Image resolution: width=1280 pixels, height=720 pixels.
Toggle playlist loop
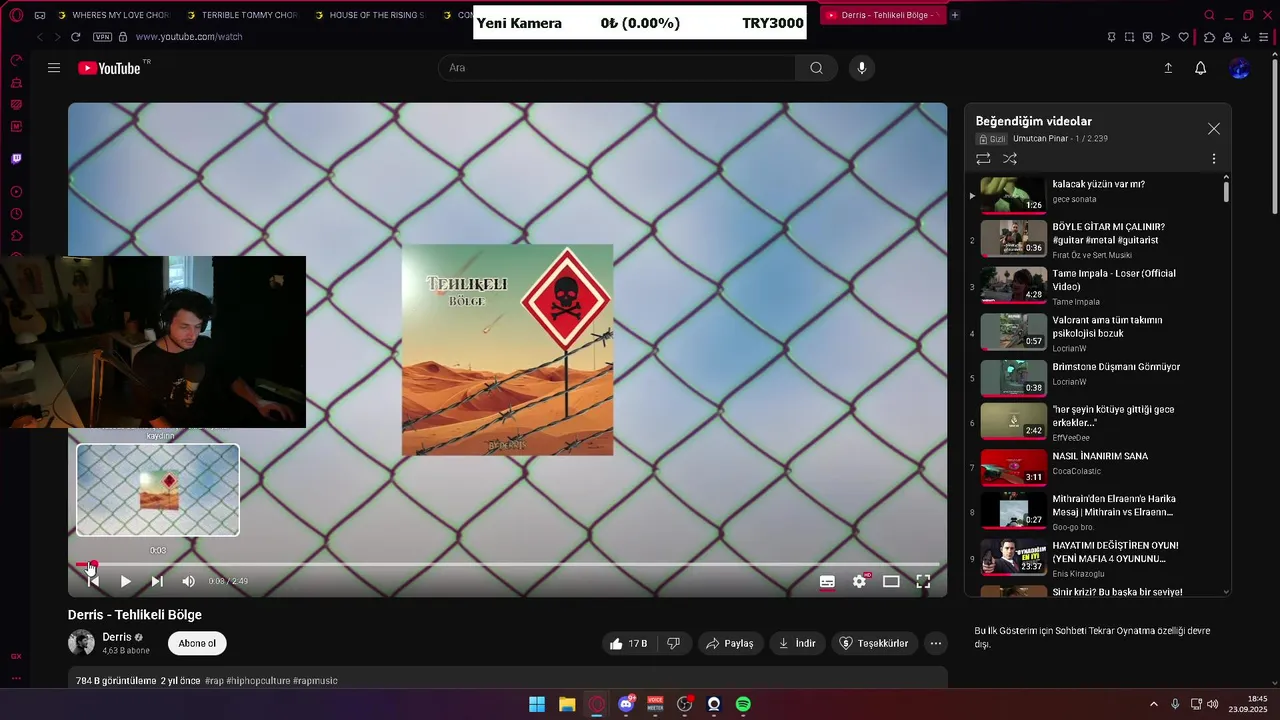983,159
